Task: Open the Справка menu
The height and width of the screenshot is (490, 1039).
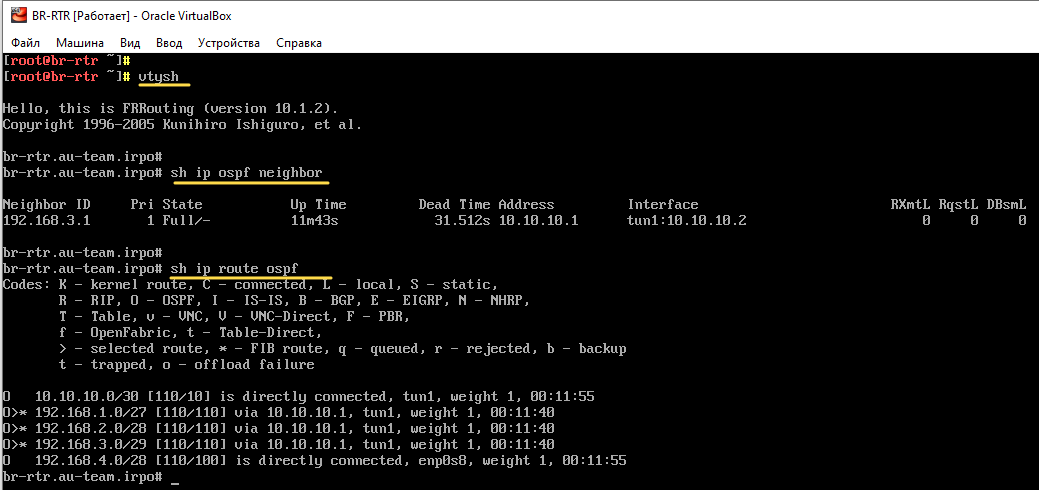Action: coord(298,43)
